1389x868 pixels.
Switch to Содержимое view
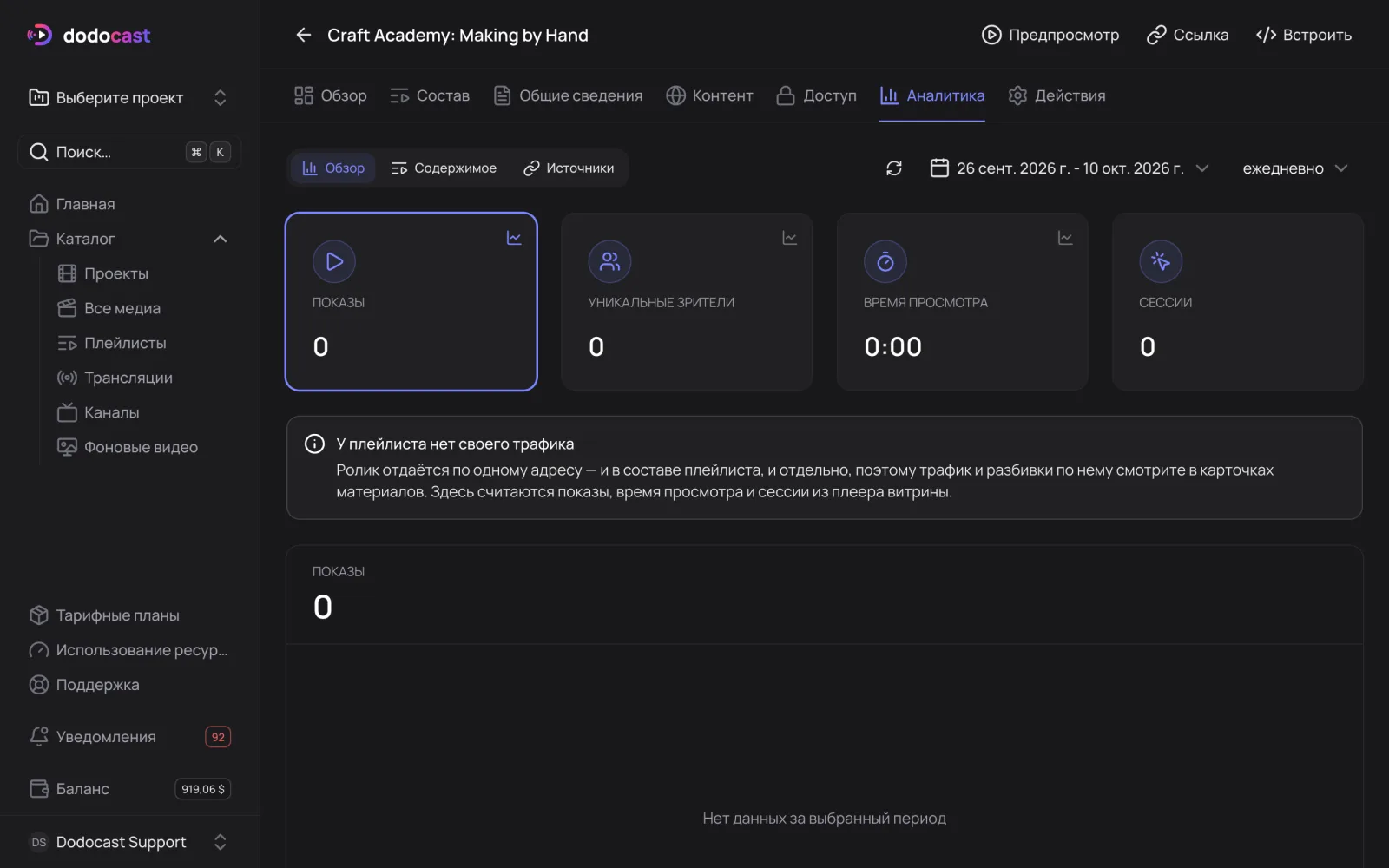click(444, 168)
